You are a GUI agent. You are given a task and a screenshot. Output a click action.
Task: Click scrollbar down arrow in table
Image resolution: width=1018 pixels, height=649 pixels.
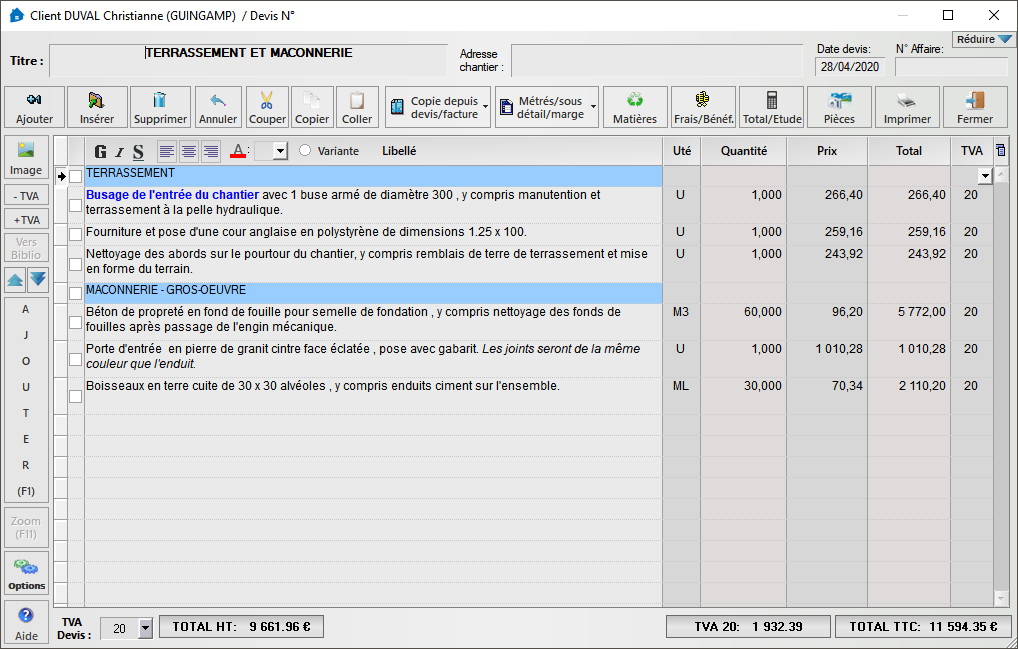(1002, 598)
